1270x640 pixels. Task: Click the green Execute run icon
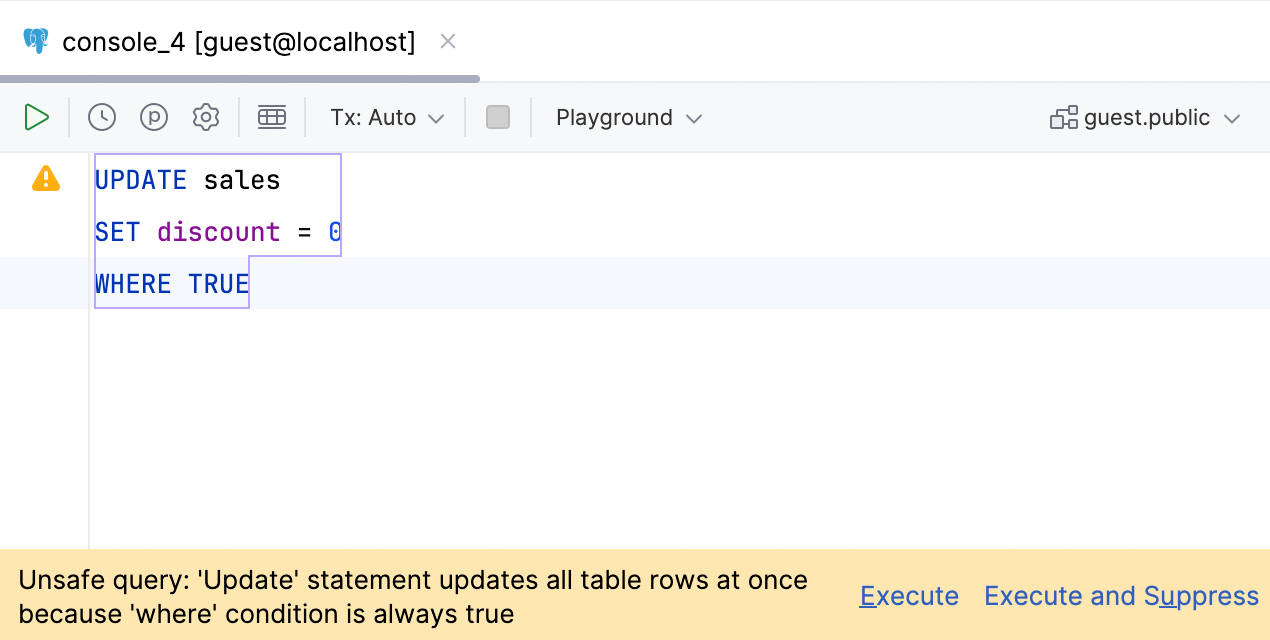click(37, 118)
